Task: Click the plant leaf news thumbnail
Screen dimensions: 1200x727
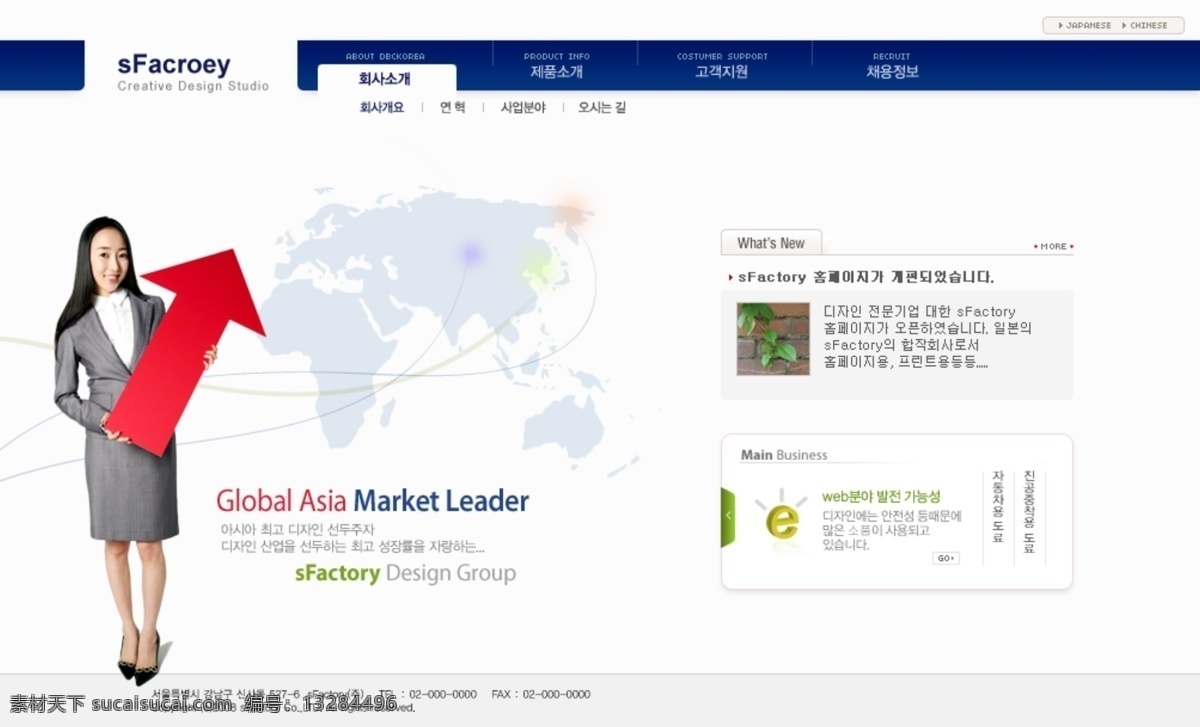Action: tap(773, 339)
